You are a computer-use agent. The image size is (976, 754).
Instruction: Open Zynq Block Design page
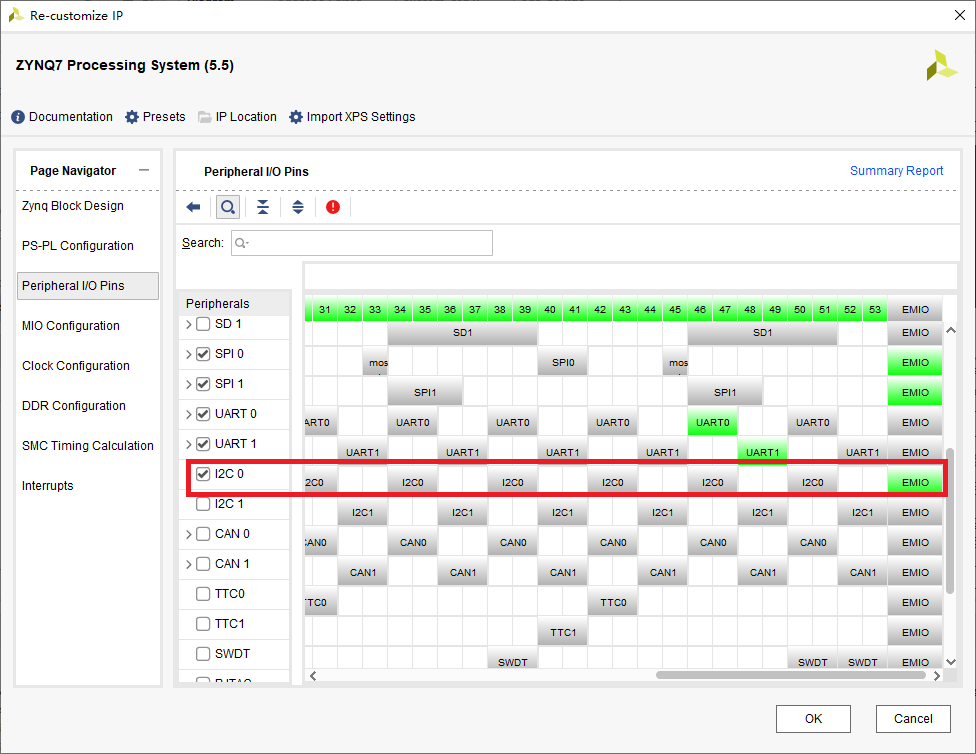pos(73,206)
